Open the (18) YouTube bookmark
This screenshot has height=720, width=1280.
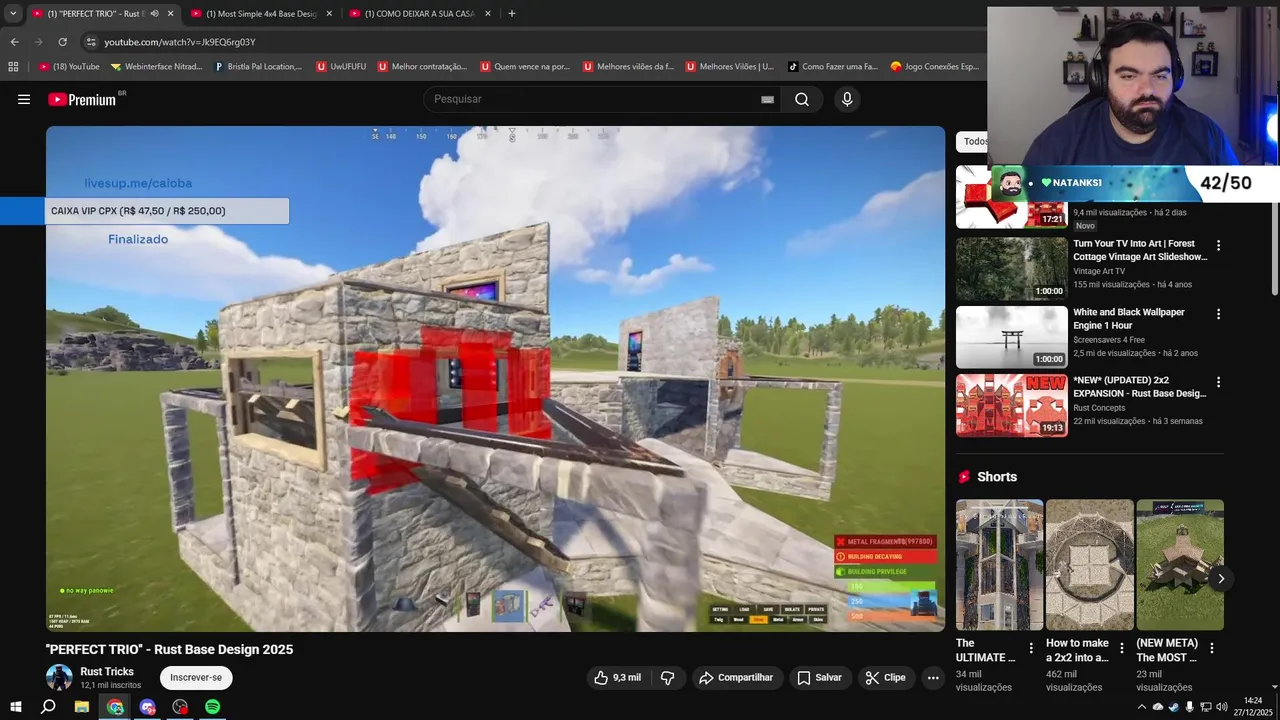[x=69, y=67]
